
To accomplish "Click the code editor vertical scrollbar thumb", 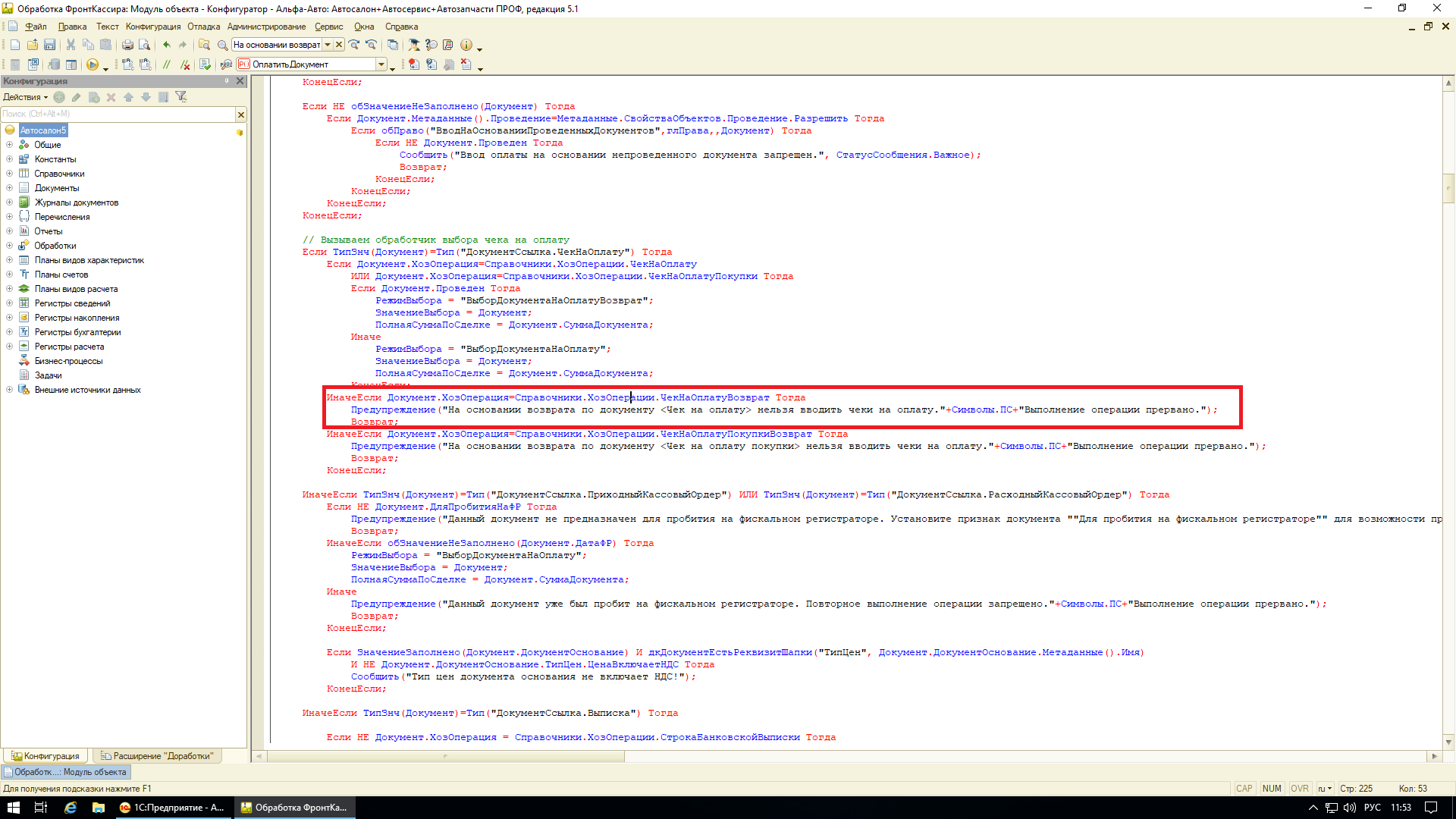I will (1448, 188).
